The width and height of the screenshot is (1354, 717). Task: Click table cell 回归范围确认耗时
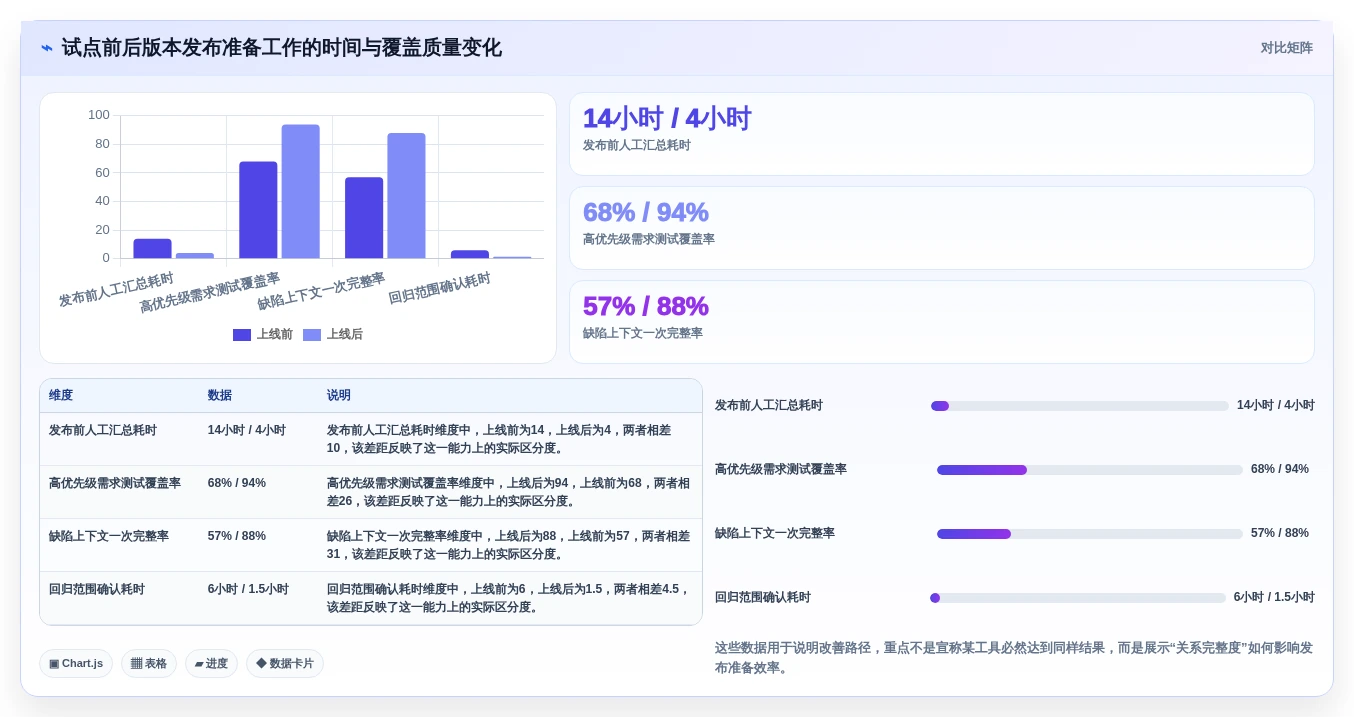pos(97,589)
